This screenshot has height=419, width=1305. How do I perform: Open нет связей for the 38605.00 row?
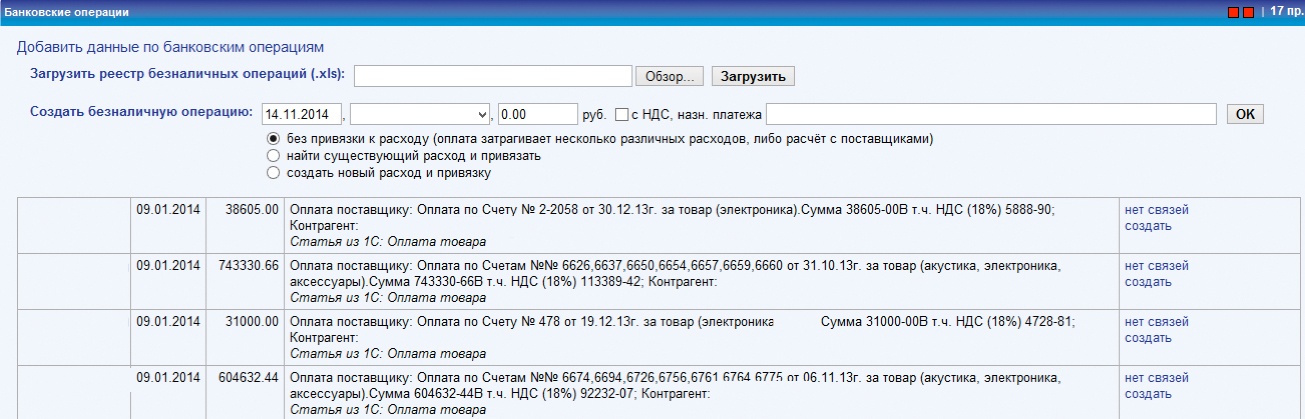pyautogui.click(x=1156, y=210)
